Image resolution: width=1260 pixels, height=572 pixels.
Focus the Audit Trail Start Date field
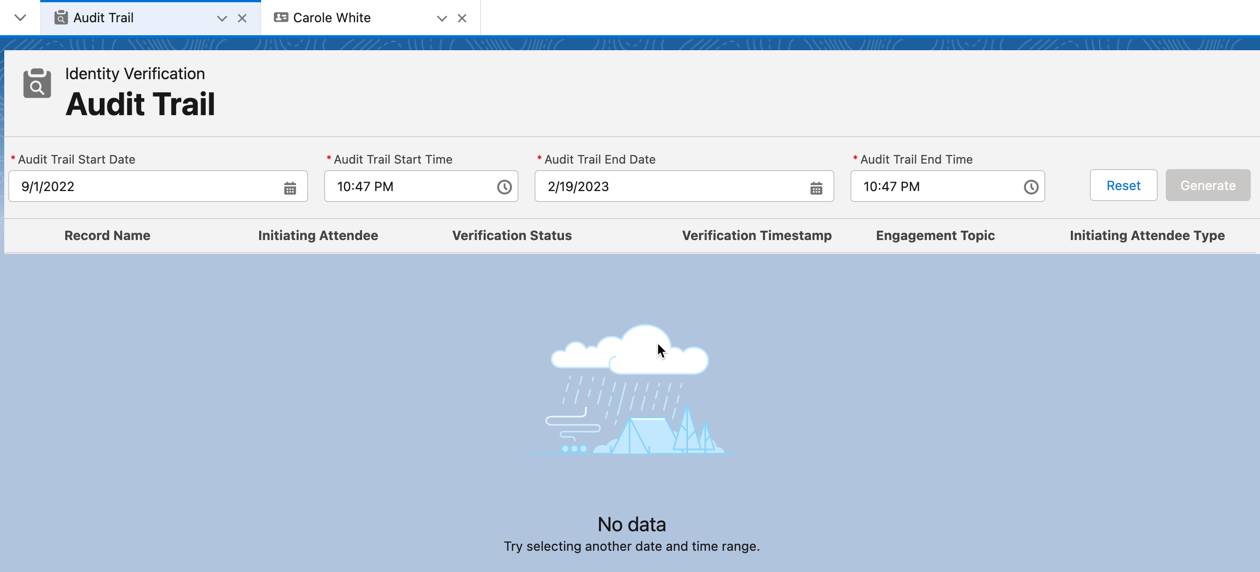click(158, 186)
